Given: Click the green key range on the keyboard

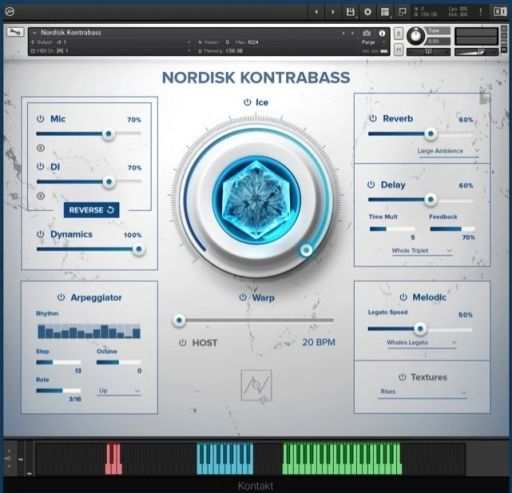Looking at the screenshot, I should click(x=342, y=458).
